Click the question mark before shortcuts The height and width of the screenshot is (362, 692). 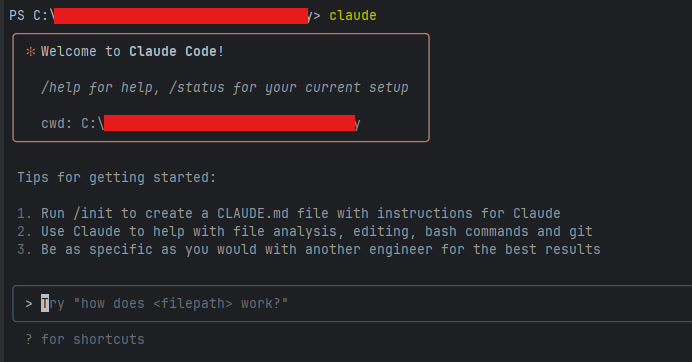point(29,339)
